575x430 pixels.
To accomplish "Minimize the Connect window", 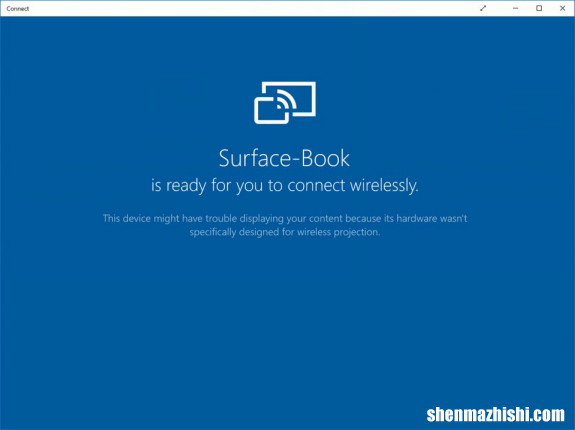I will [x=516, y=8].
